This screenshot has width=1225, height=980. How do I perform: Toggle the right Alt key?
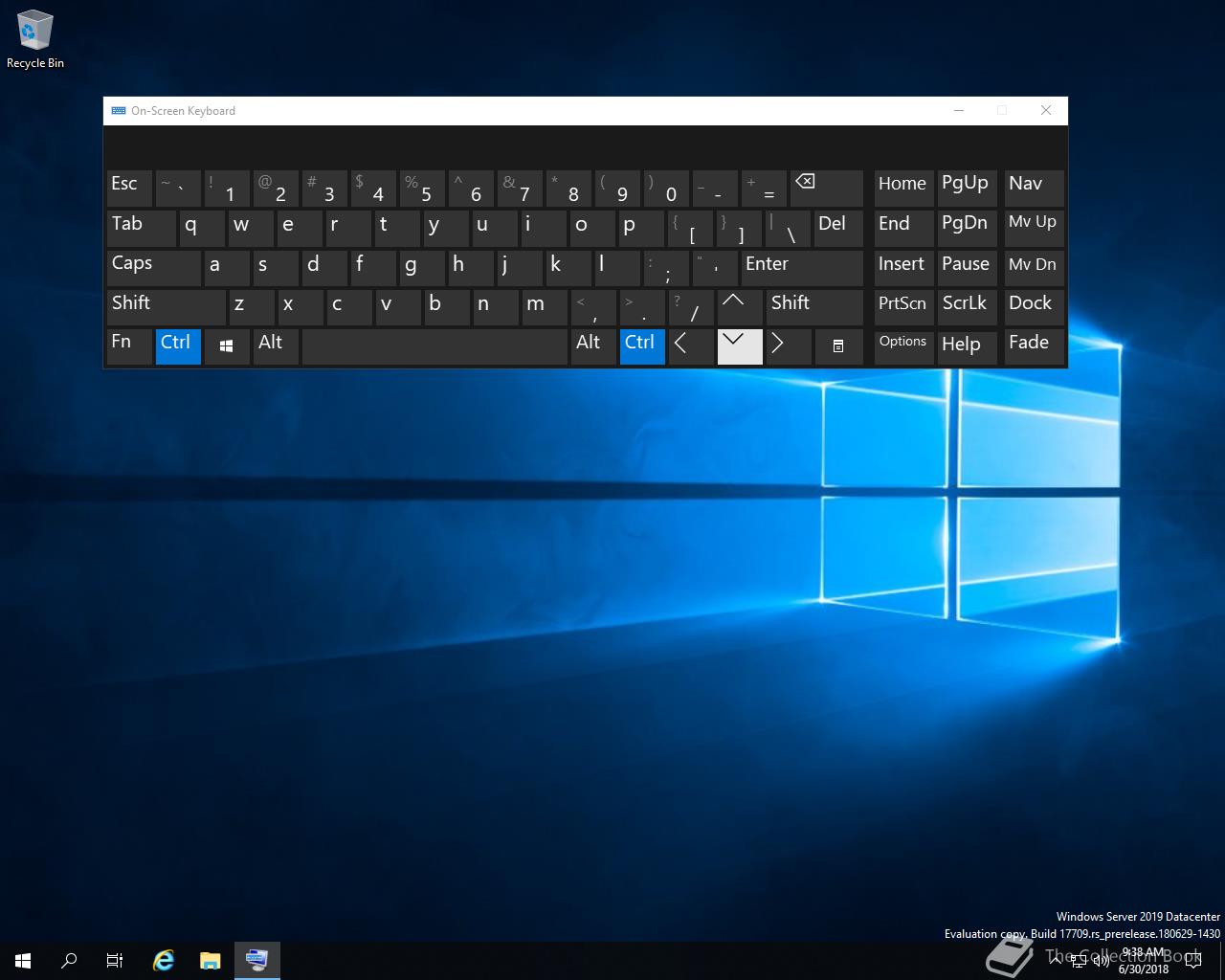tap(593, 346)
